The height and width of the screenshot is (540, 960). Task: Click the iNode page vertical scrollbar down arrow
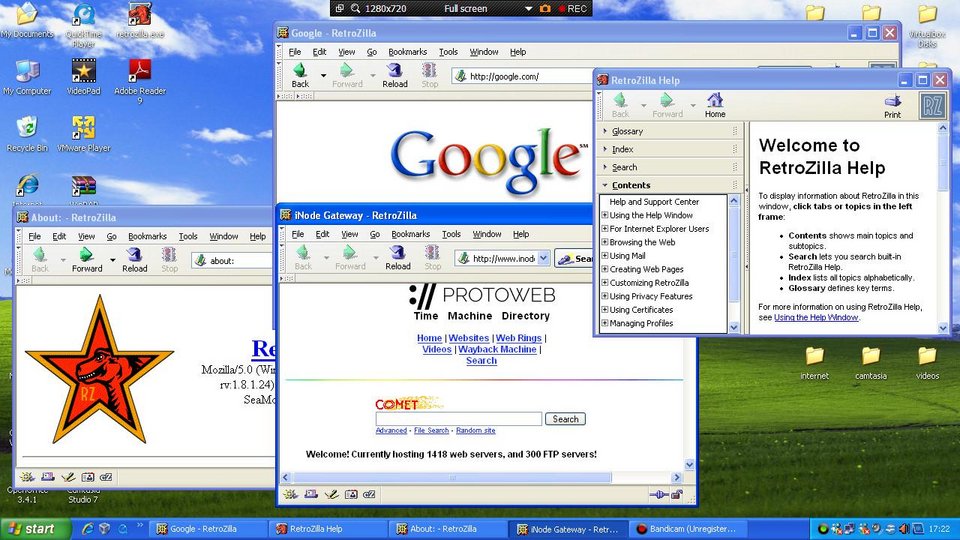pos(689,465)
